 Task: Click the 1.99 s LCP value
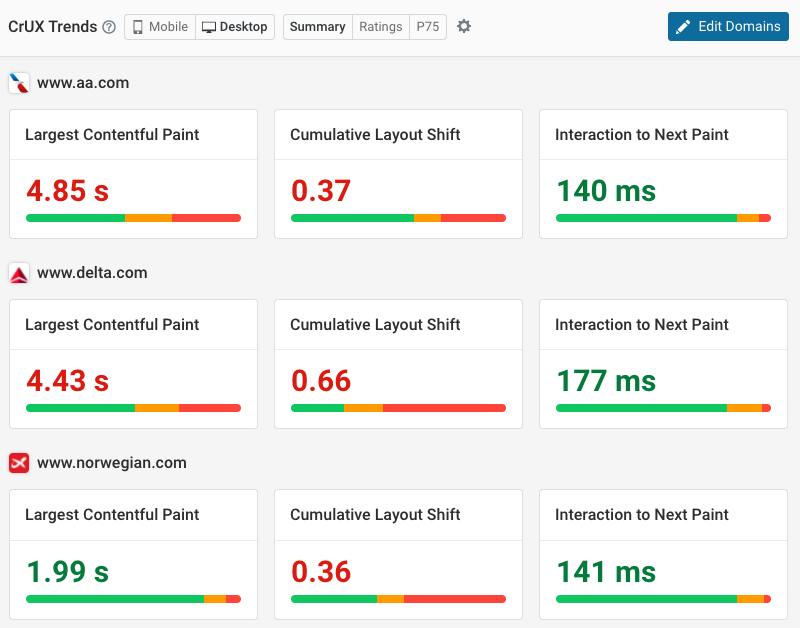(x=67, y=572)
